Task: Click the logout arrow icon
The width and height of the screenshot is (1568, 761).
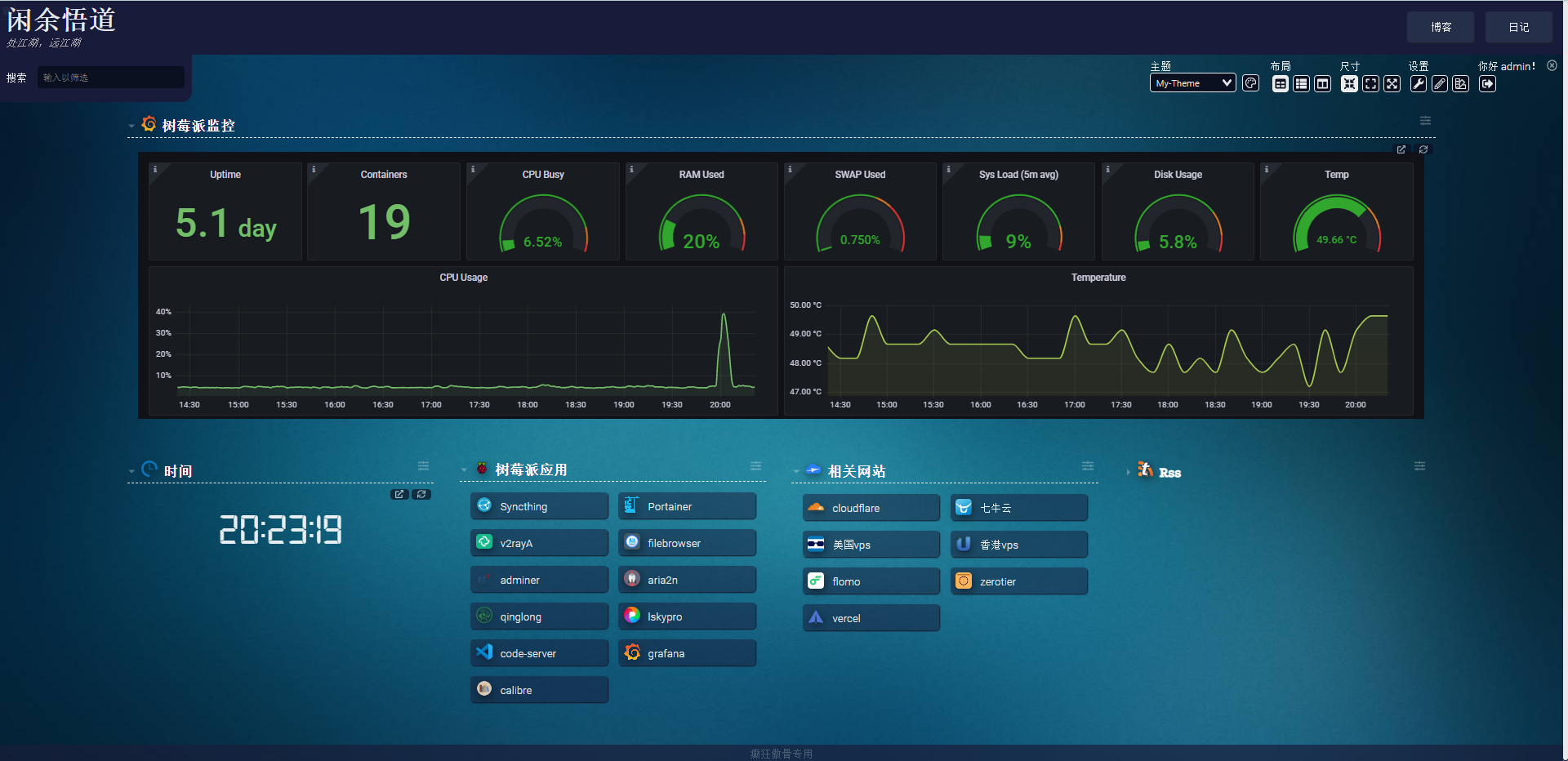Action: click(1487, 84)
